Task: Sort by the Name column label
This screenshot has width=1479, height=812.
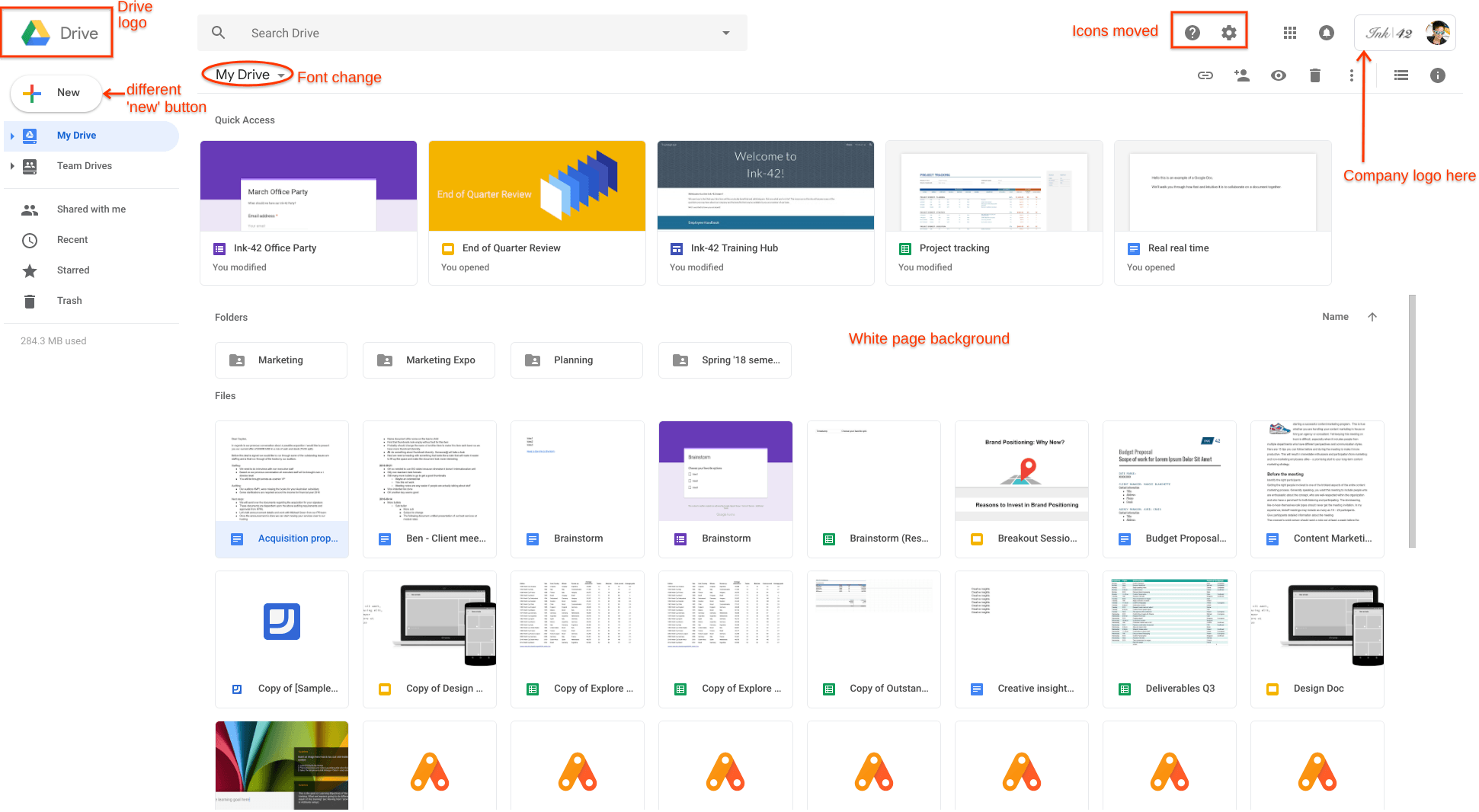Action: (x=1335, y=317)
